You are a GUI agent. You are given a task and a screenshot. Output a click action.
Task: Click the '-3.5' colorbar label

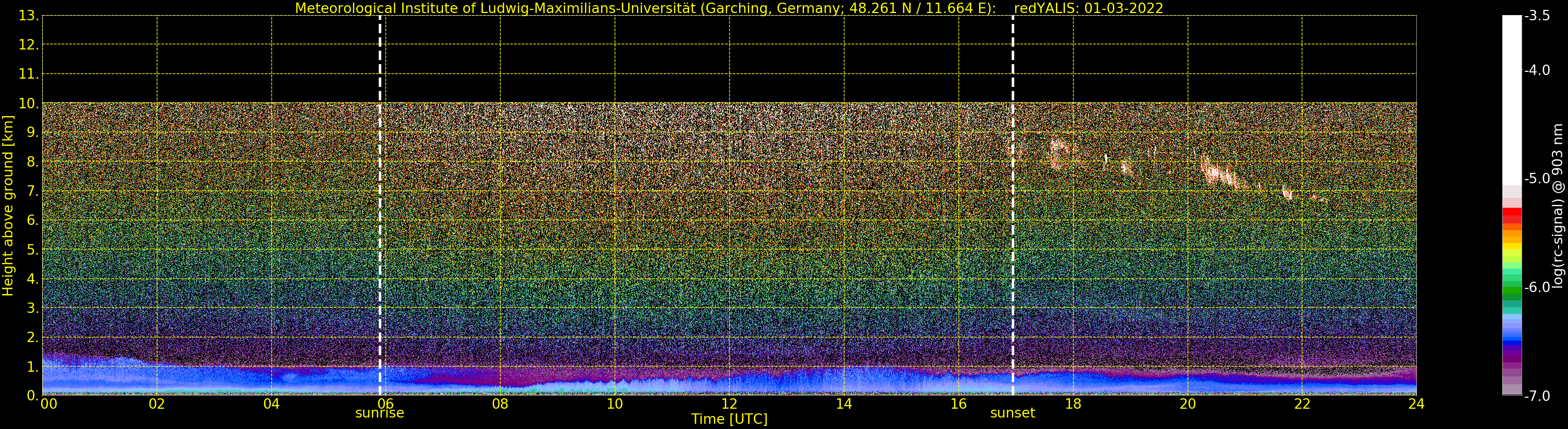(1537, 16)
